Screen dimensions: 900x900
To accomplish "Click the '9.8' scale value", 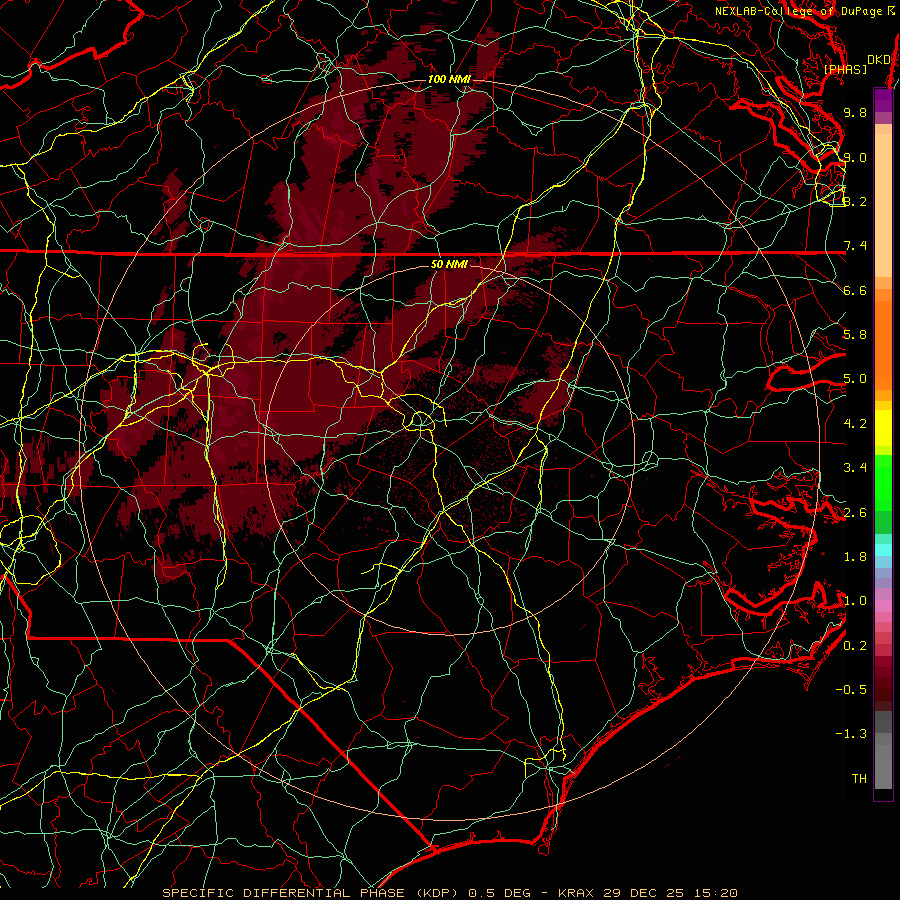I will [x=855, y=112].
